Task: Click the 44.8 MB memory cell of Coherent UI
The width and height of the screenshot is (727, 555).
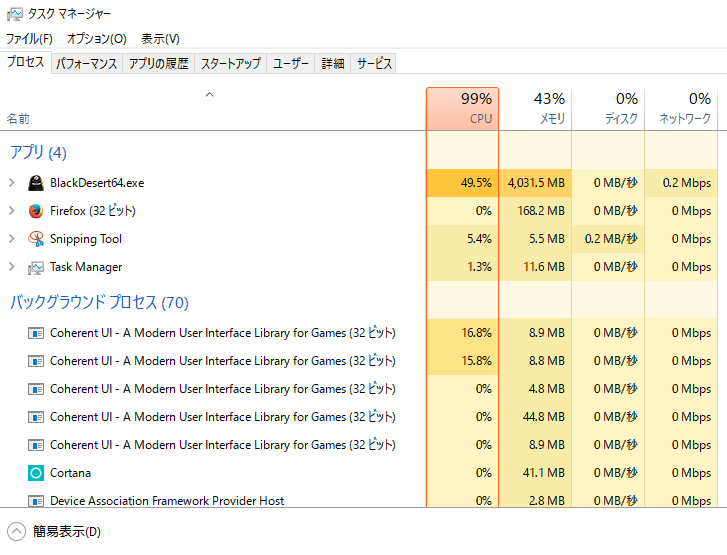Action: [x=535, y=417]
